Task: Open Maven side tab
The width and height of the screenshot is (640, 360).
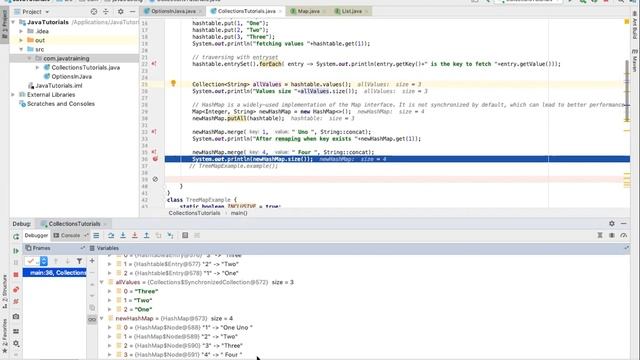Action: pyautogui.click(x=635, y=60)
